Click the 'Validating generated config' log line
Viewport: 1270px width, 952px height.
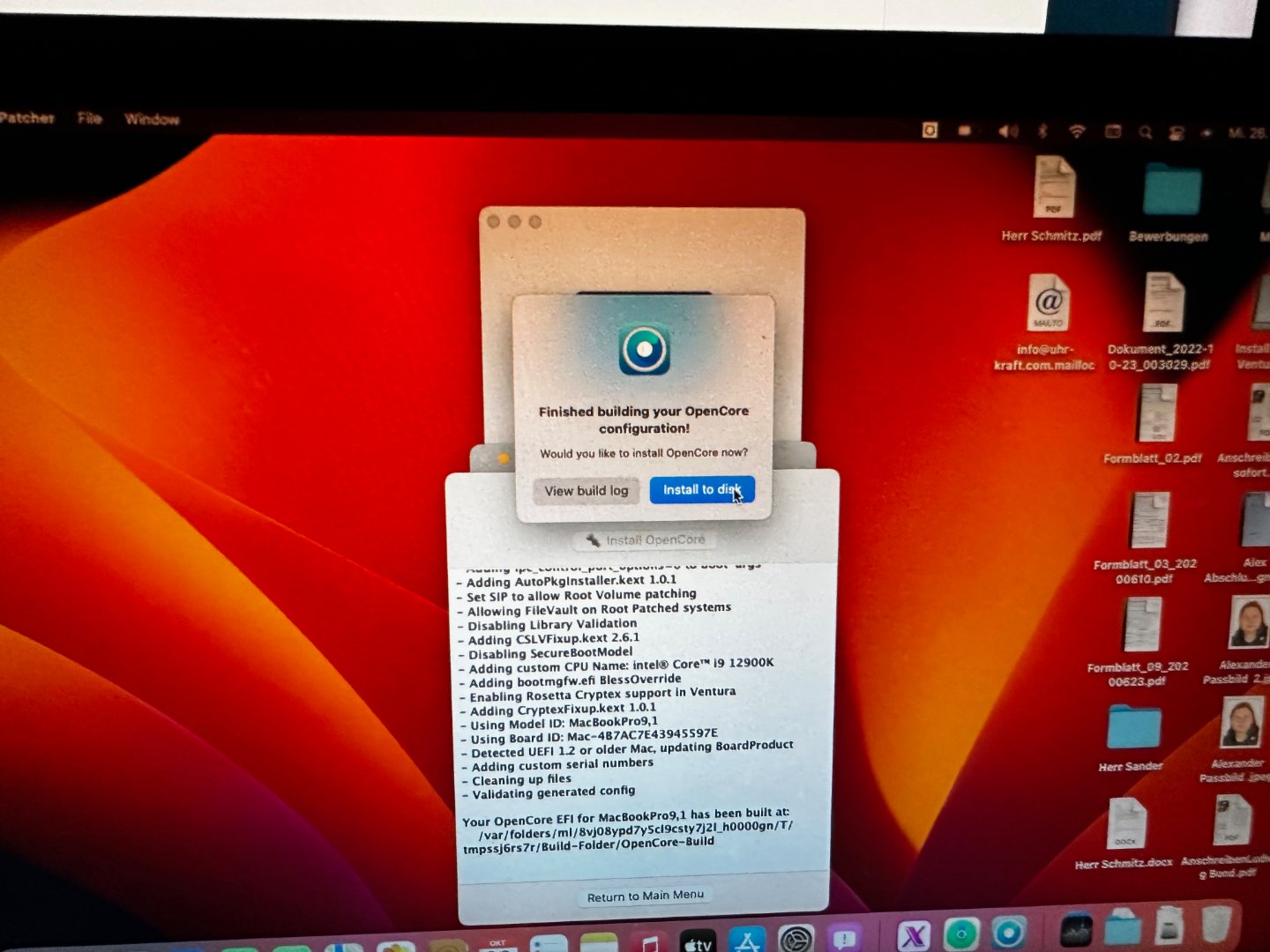tap(549, 792)
